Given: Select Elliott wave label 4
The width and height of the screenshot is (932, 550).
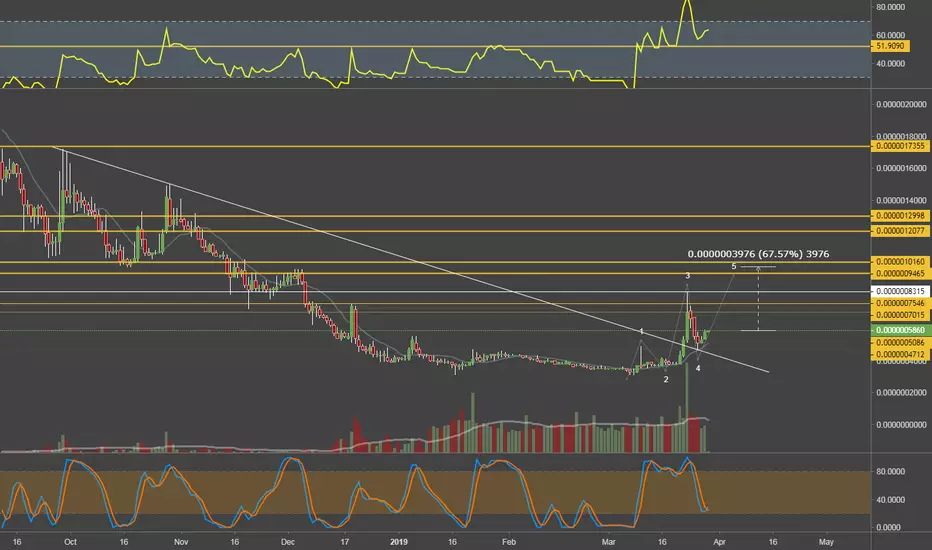Looking at the screenshot, I should [698, 368].
